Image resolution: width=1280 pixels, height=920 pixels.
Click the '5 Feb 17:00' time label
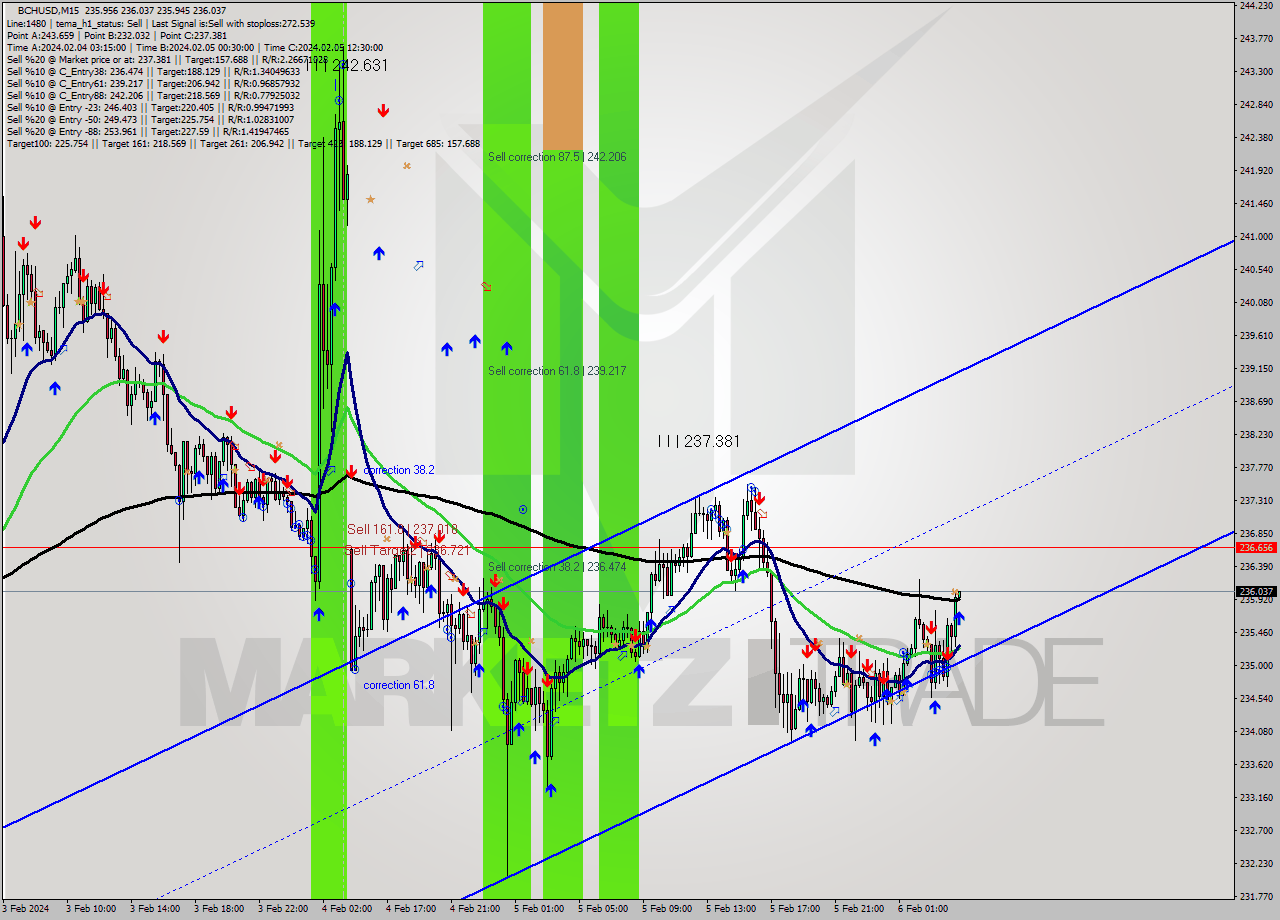(795, 909)
